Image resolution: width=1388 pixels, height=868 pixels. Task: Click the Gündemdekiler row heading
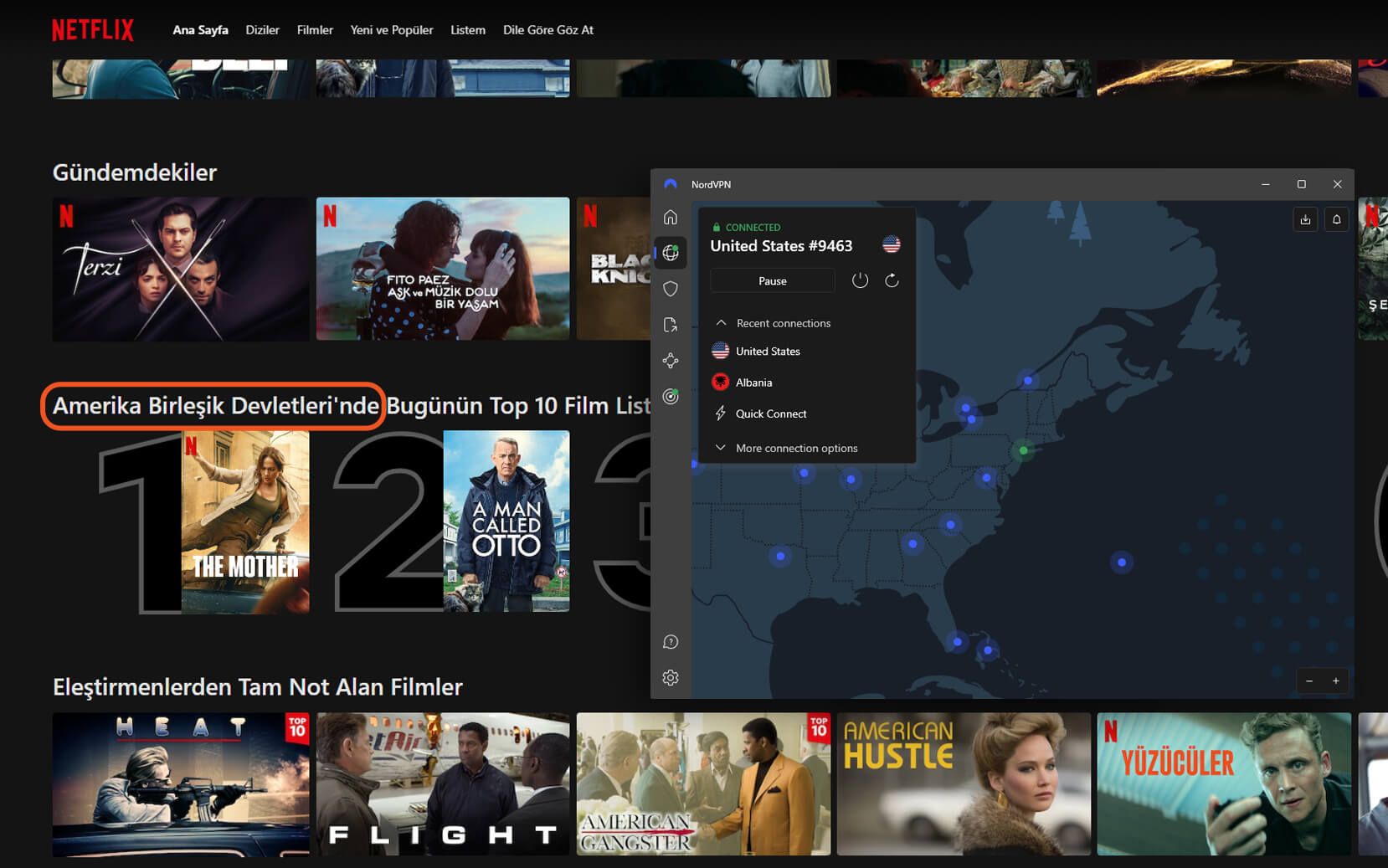pos(135,172)
